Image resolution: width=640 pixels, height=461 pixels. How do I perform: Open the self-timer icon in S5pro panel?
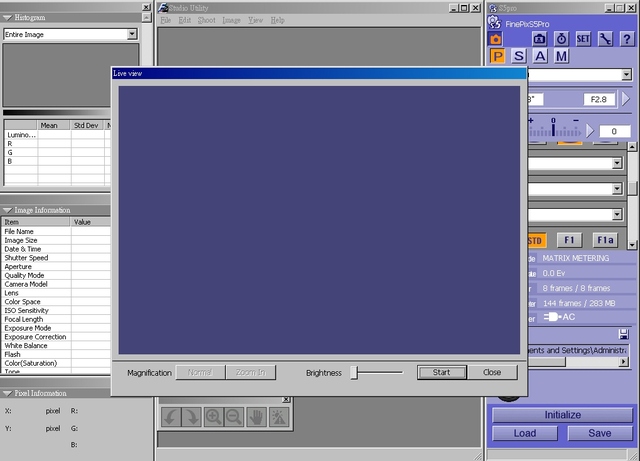(562, 39)
